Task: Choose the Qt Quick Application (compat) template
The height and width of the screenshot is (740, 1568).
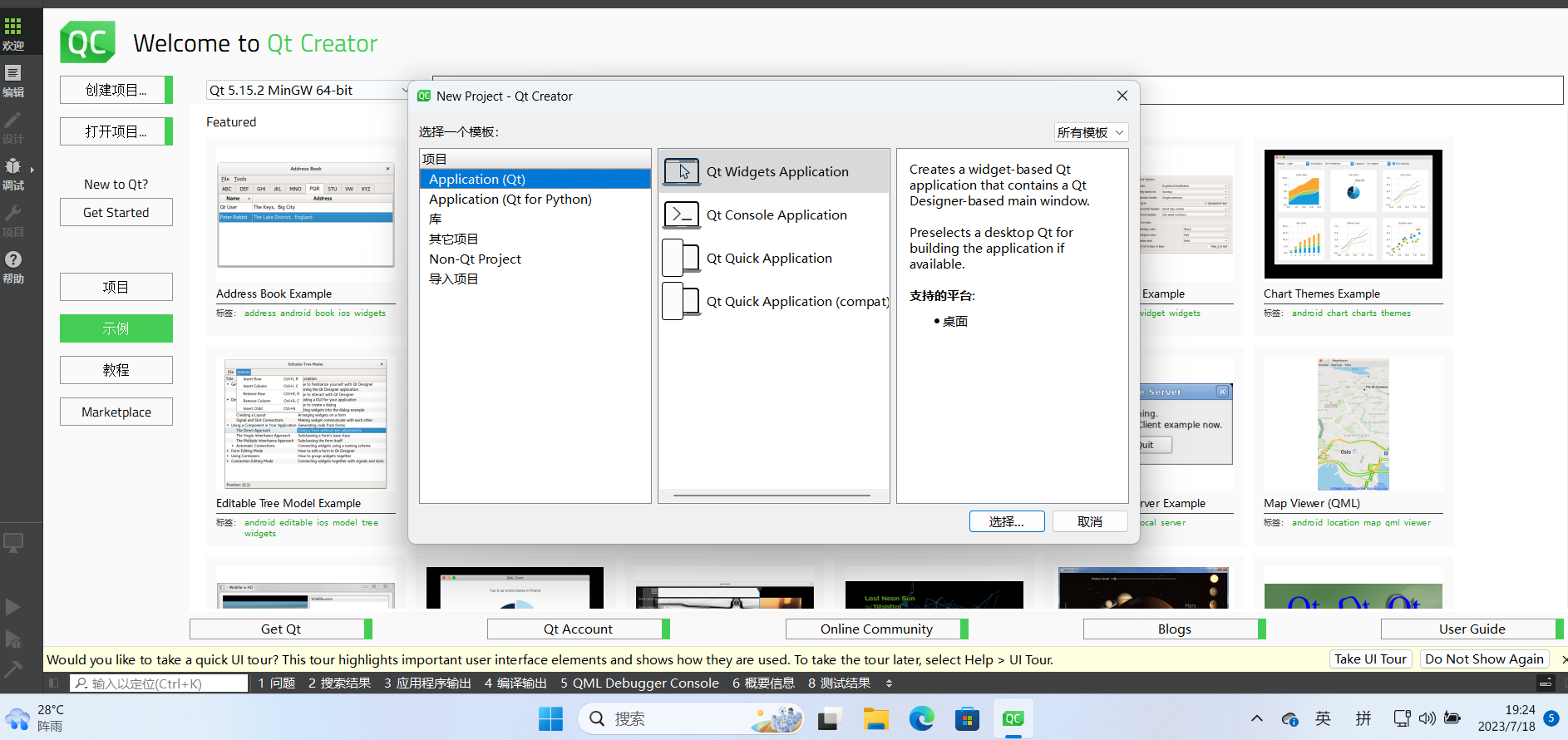Action: coord(774,301)
